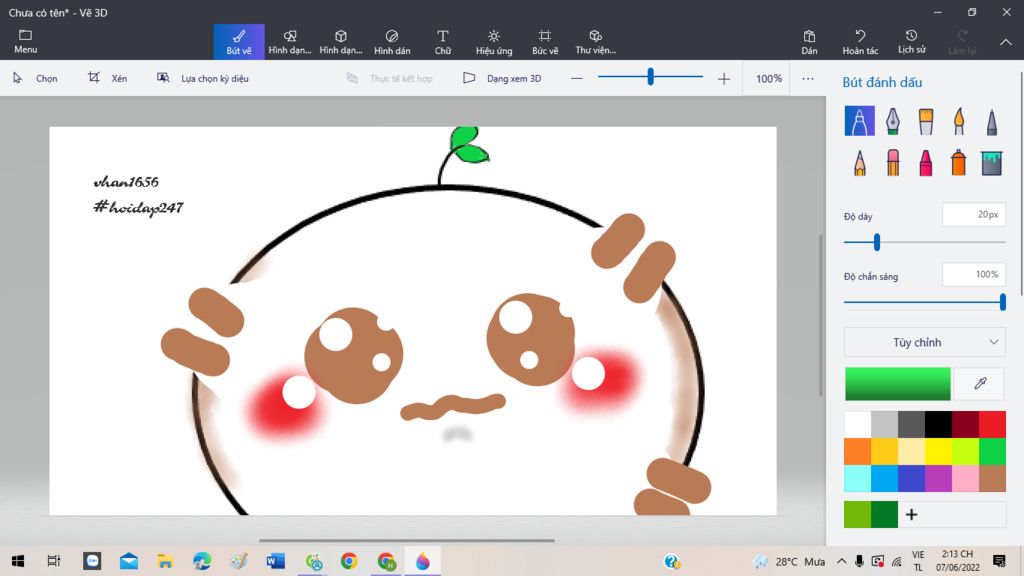Image resolution: width=1024 pixels, height=576 pixels.
Task: Choose the dark green custom color swatch
Action: click(884, 515)
